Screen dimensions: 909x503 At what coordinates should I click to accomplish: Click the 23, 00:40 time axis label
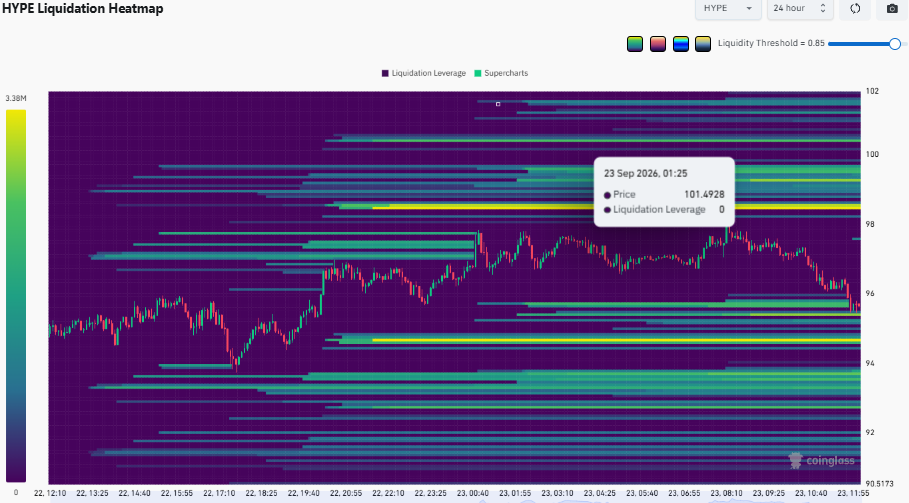point(473,493)
